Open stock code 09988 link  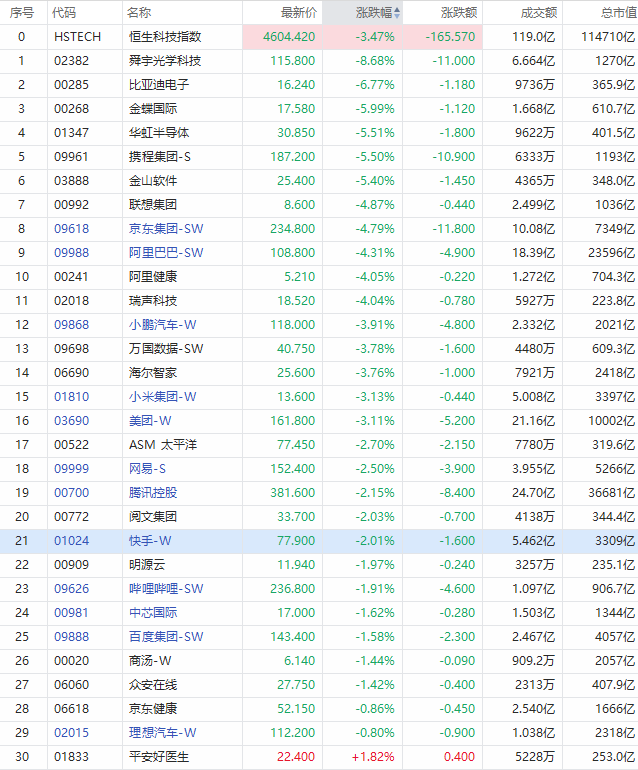tap(72, 253)
